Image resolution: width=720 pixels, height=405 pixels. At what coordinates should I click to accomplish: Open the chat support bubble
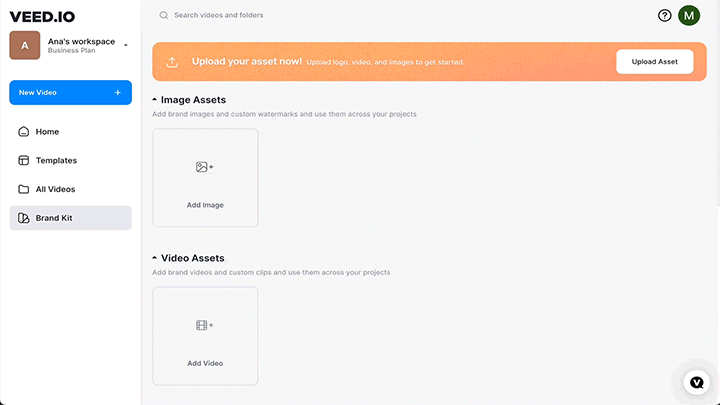tap(697, 382)
